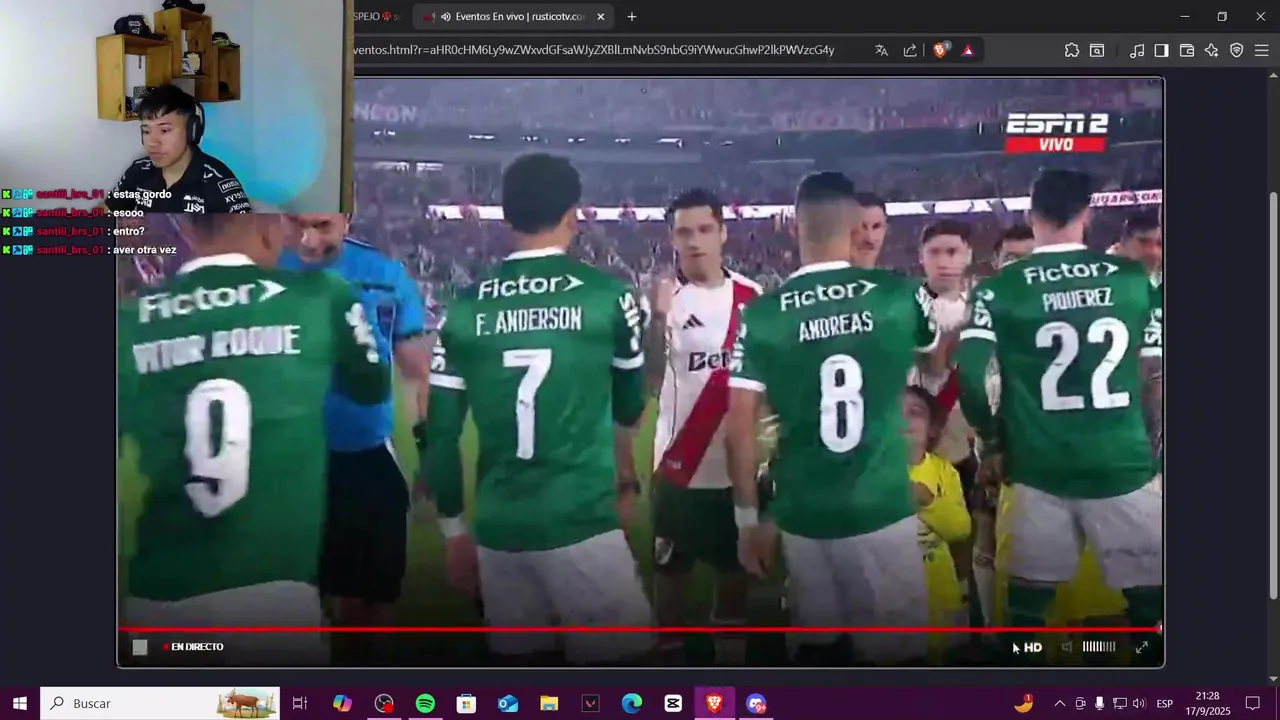Open the browser extensions puzzle icon

[x=1072, y=50]
